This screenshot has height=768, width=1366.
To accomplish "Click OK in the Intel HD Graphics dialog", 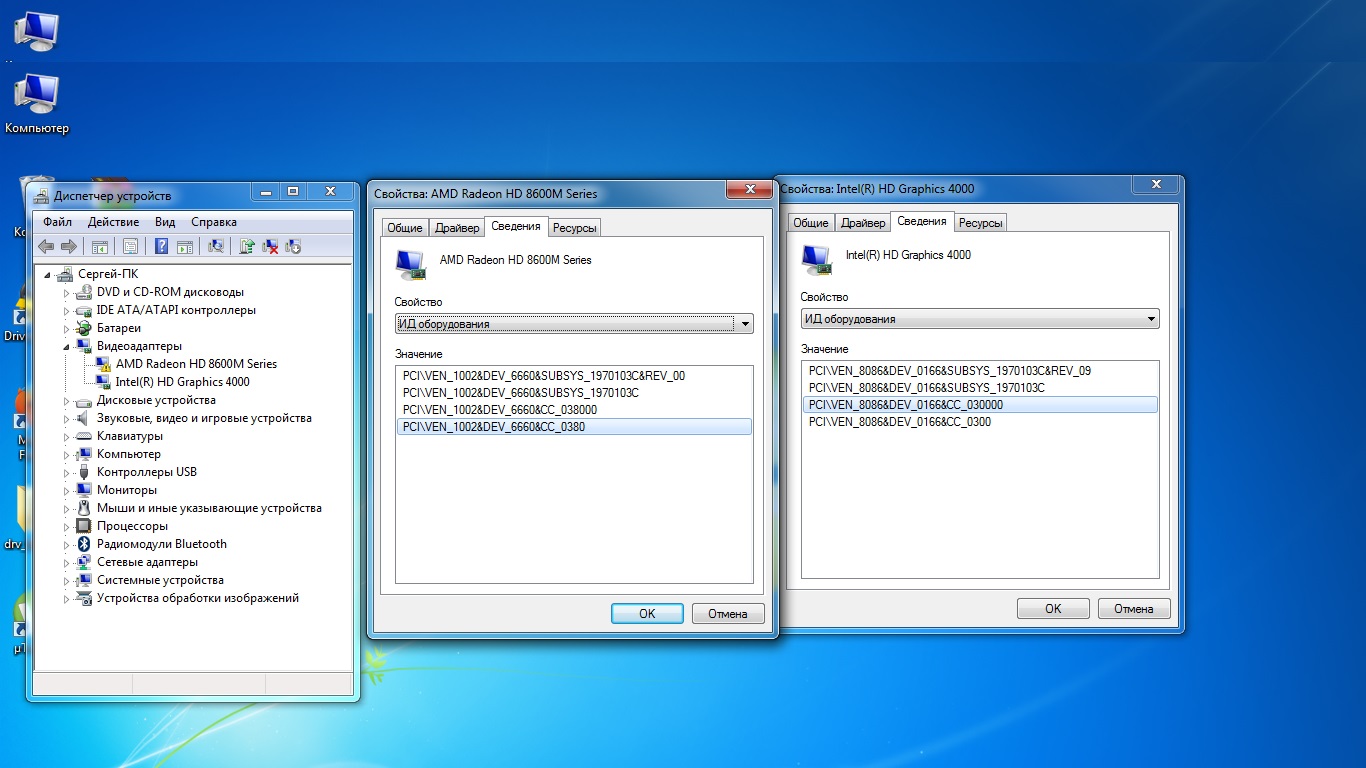I will [1053, 608].
